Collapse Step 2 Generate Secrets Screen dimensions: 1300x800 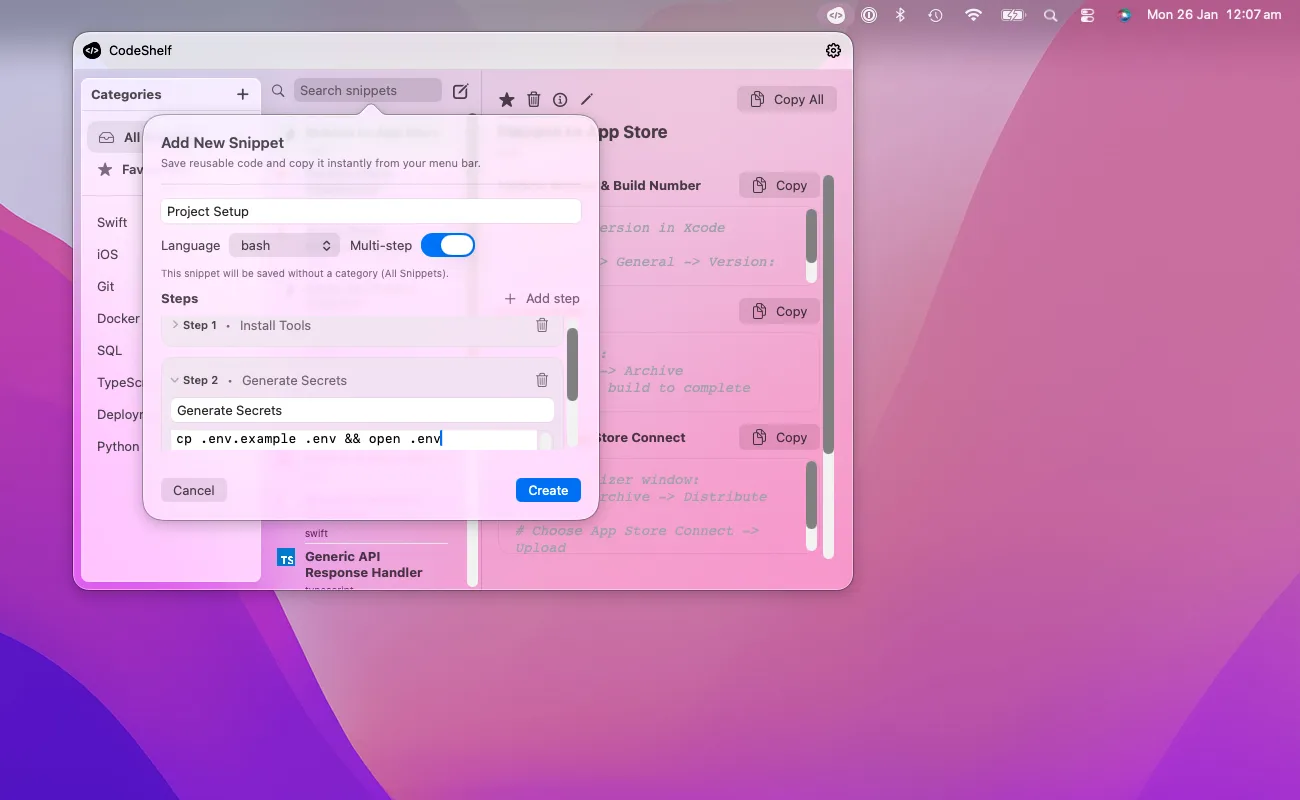pos(176,380)
